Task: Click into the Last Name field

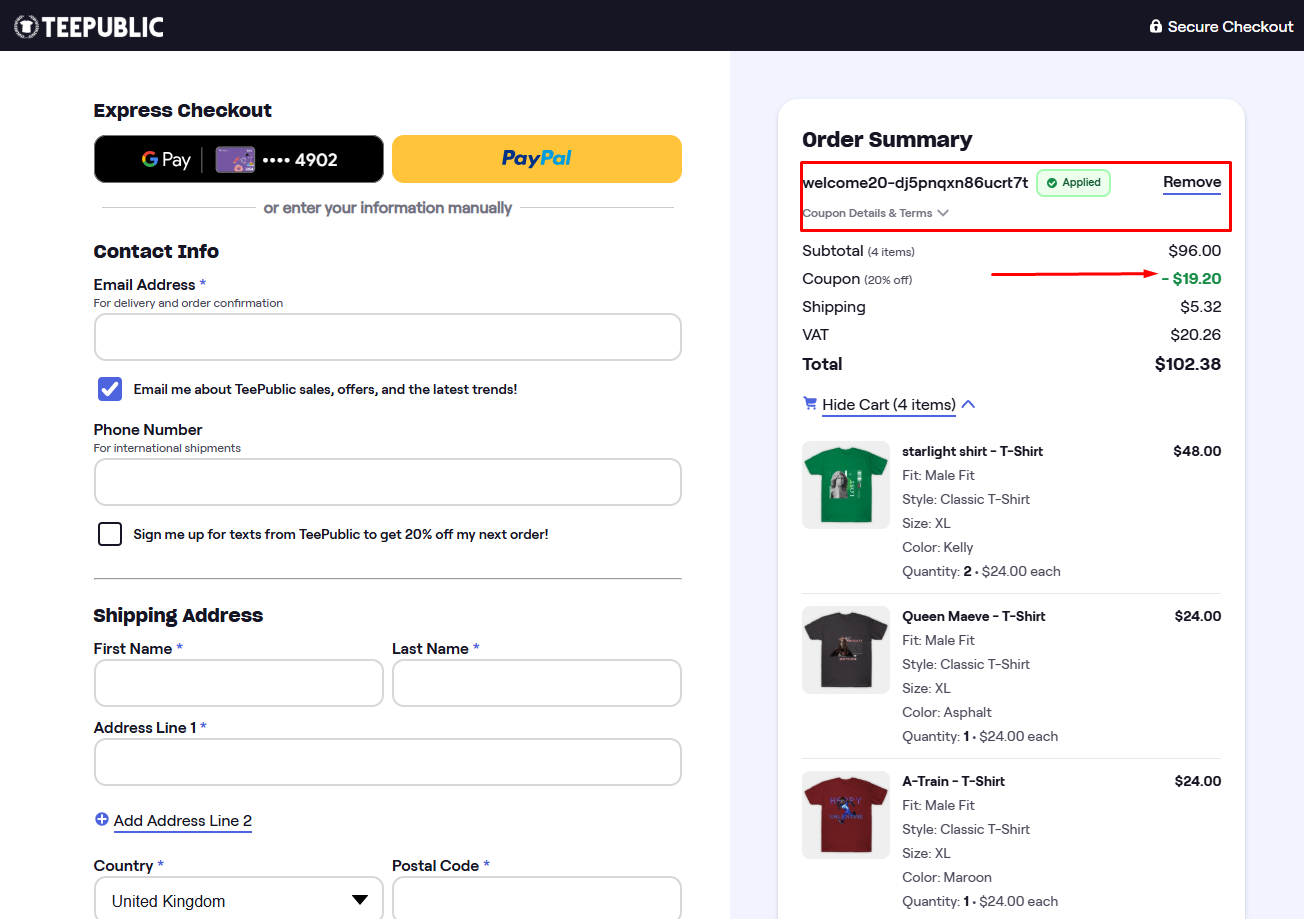Action: tap(537, 683)
